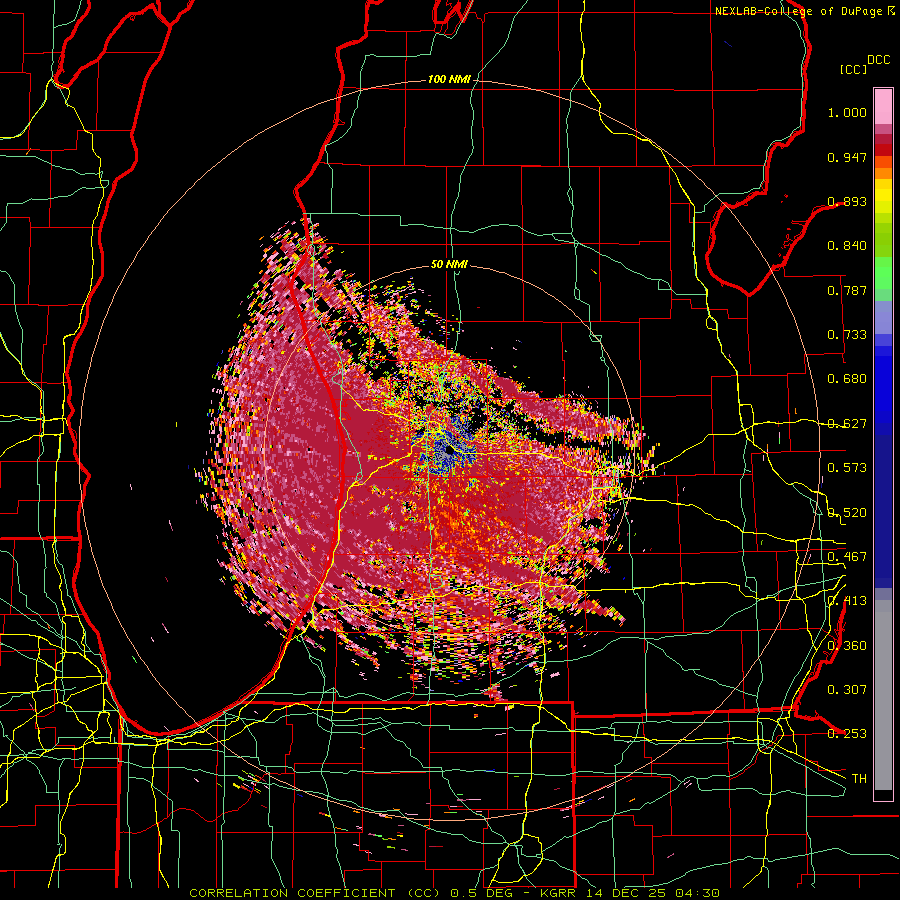Click the NEXLAB-College of DuPage label
Viewport: 900px width, 900px height.
800,11
